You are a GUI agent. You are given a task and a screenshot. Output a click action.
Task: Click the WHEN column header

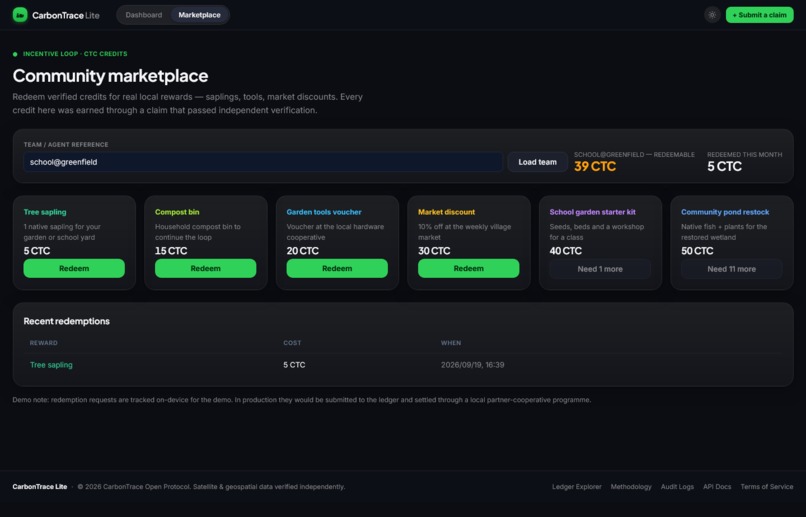pyautogui.click(x=451, y=343)
